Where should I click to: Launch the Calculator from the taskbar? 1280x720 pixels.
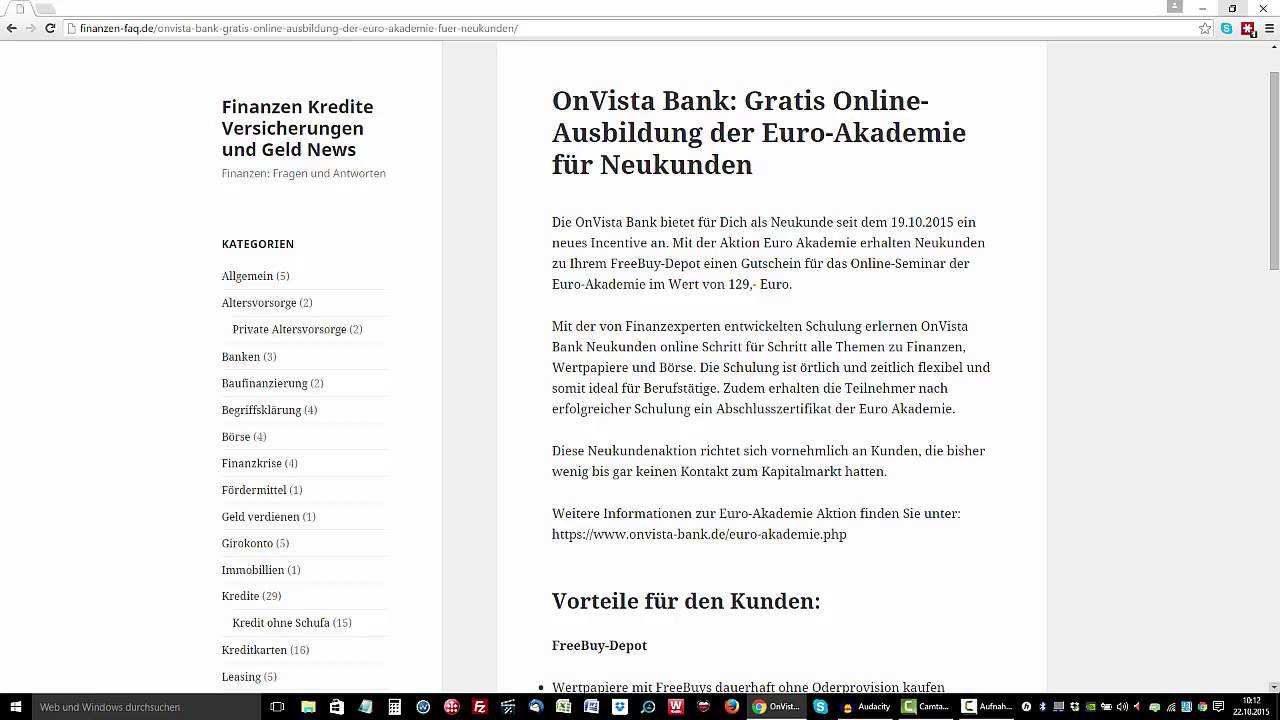(x=395, y=706)
